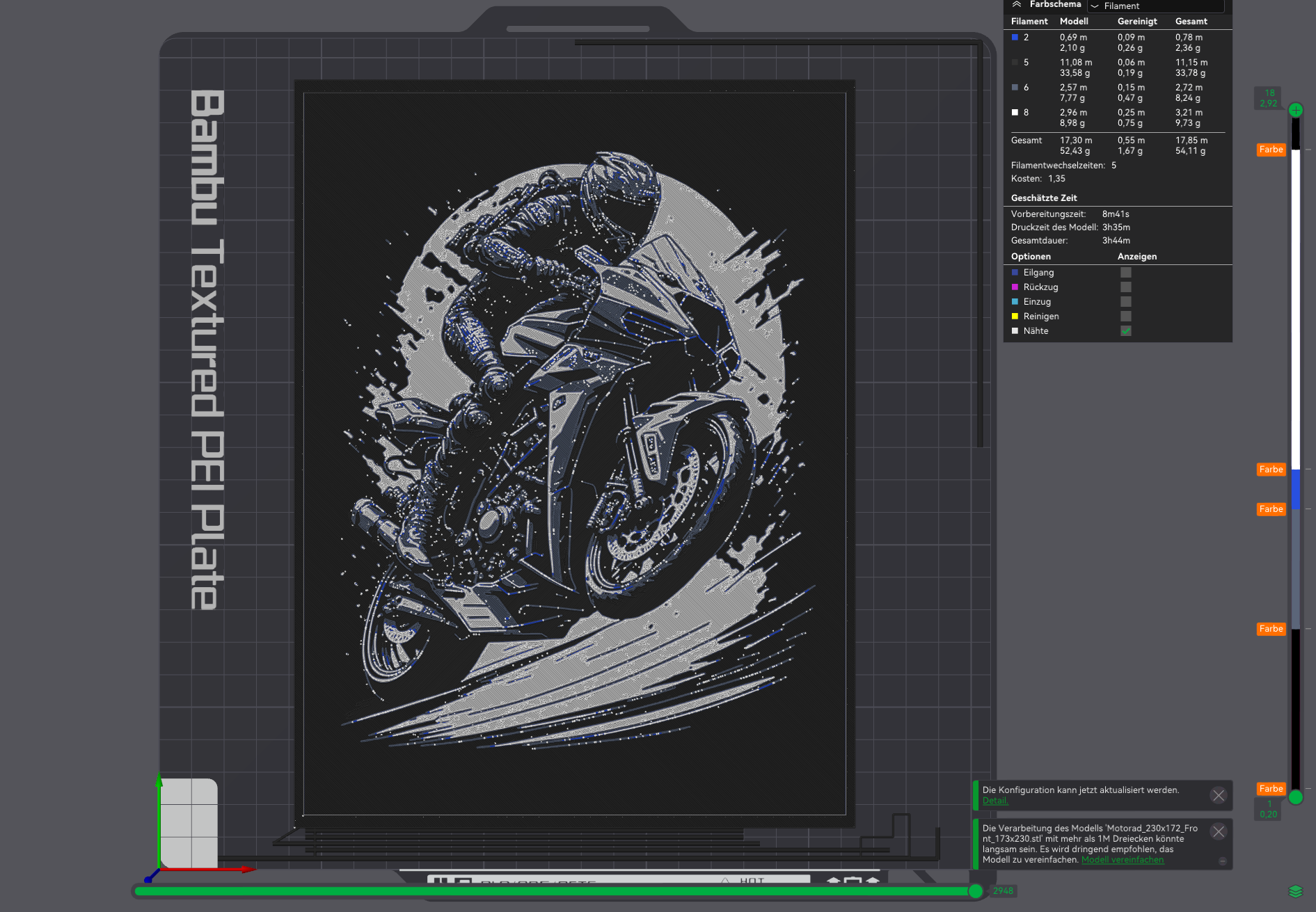
Task: Click the top layer label 18 / 2,92
Action: click(x=1269, y=98)
